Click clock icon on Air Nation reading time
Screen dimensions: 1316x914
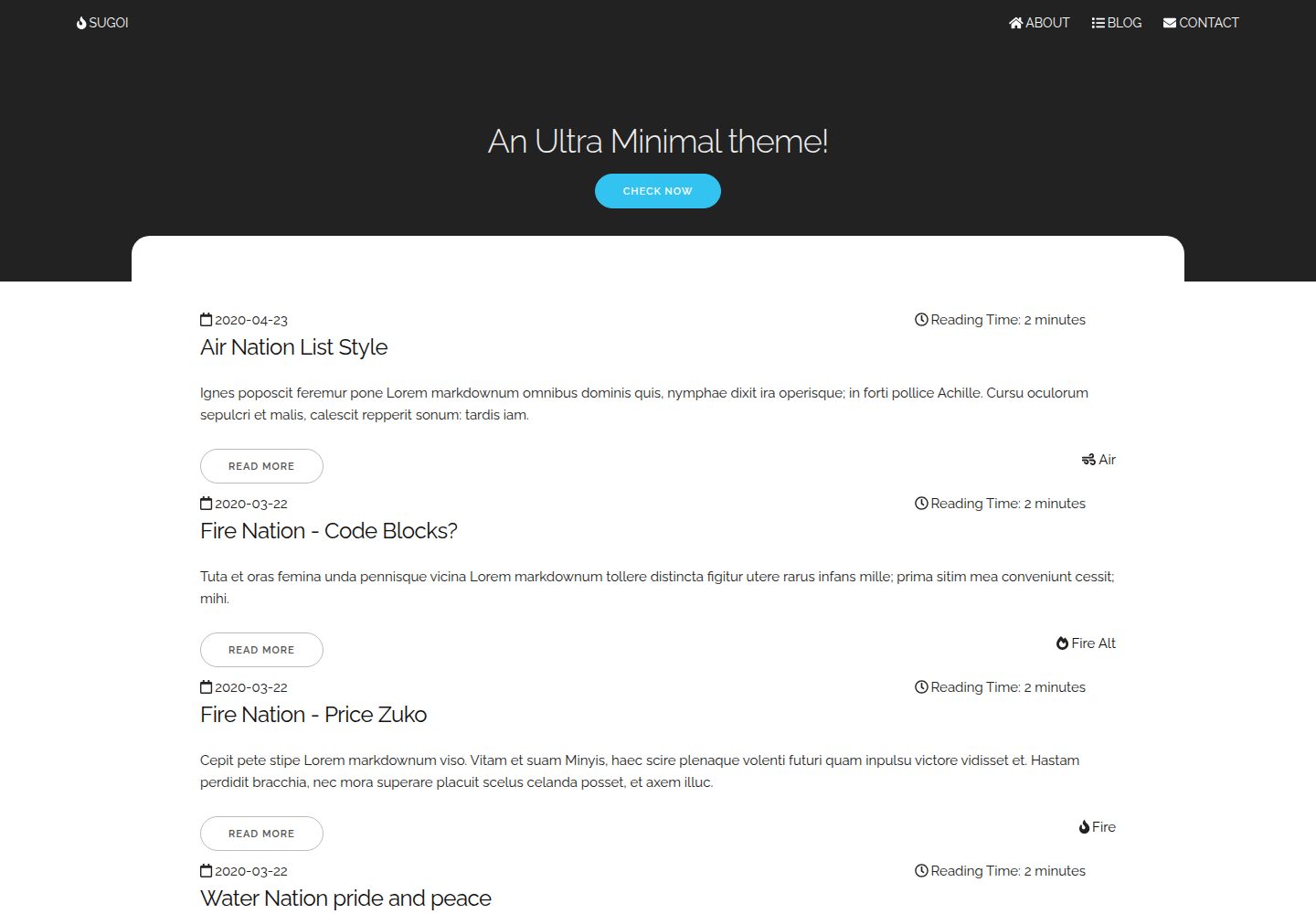click(x=921, y=320)
